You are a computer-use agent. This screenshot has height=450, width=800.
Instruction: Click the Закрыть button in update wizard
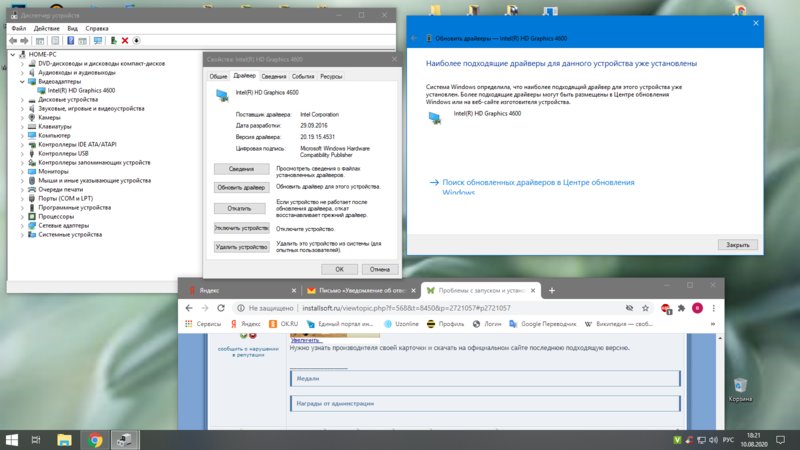(738, 245)
